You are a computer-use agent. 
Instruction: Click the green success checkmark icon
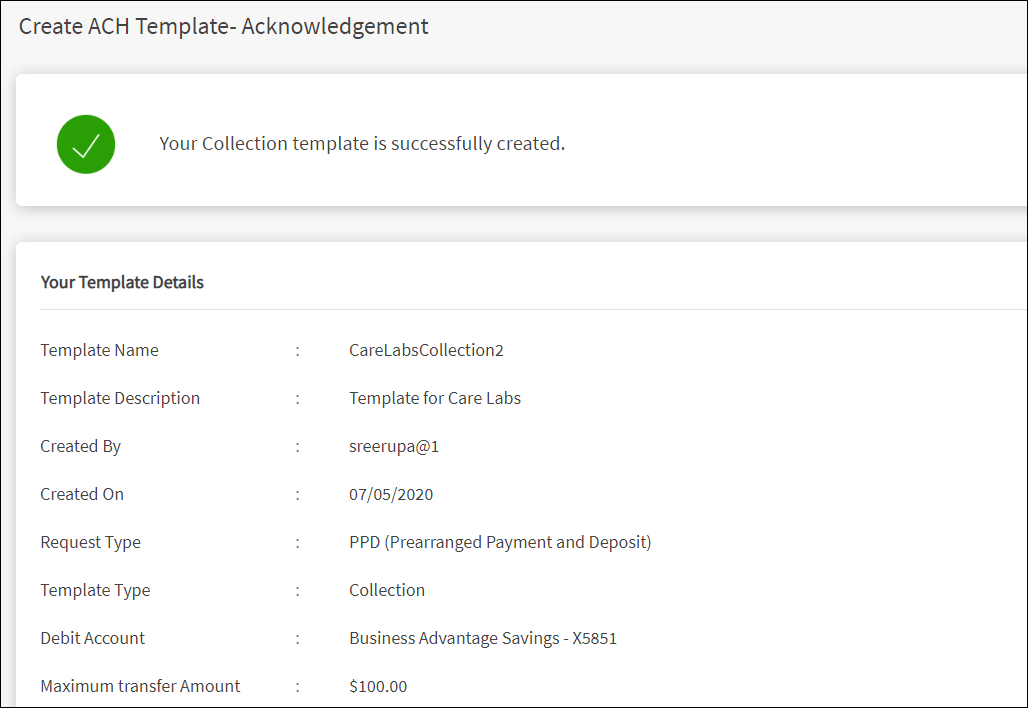(86, 144)
